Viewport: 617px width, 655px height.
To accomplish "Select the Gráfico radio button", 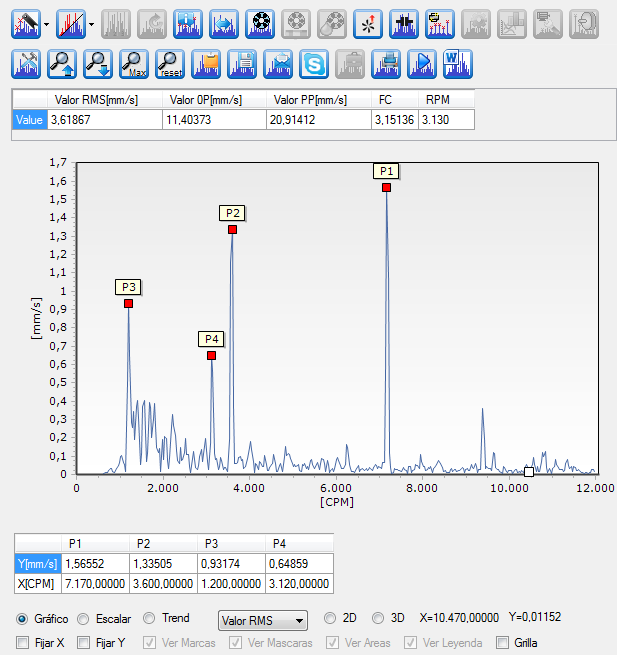I will 22,619.
